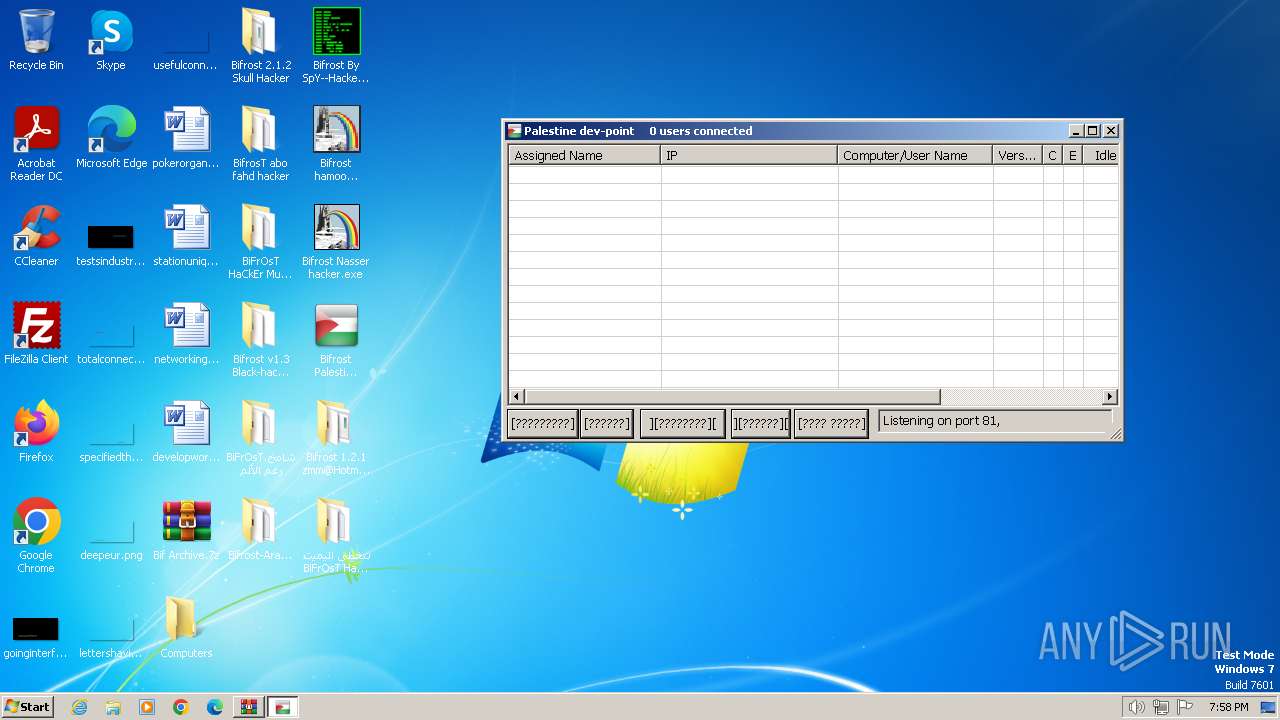Open Acrobat Reader DC shortcut

click(36, 144)
